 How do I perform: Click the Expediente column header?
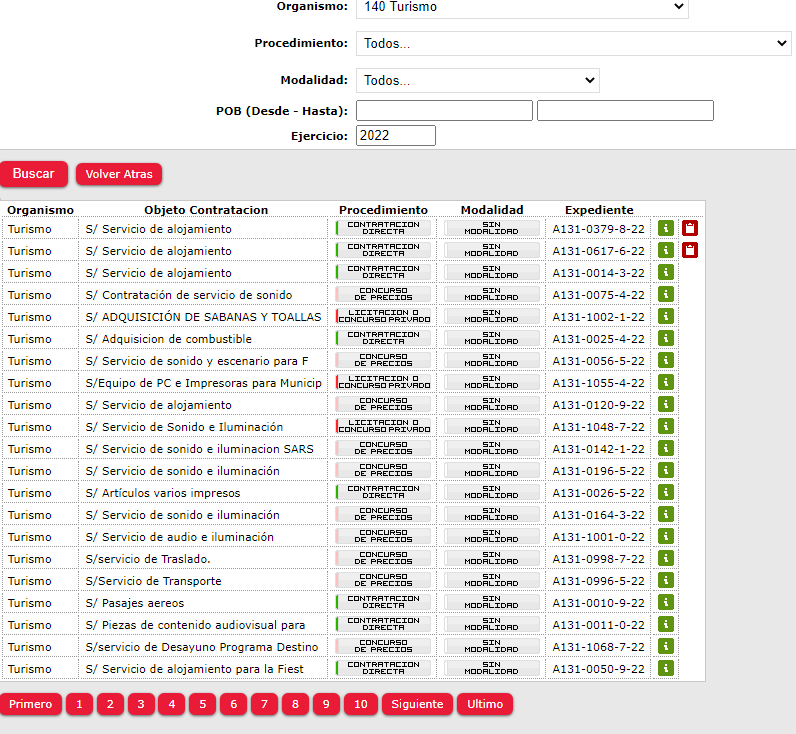tap(599, 210)
